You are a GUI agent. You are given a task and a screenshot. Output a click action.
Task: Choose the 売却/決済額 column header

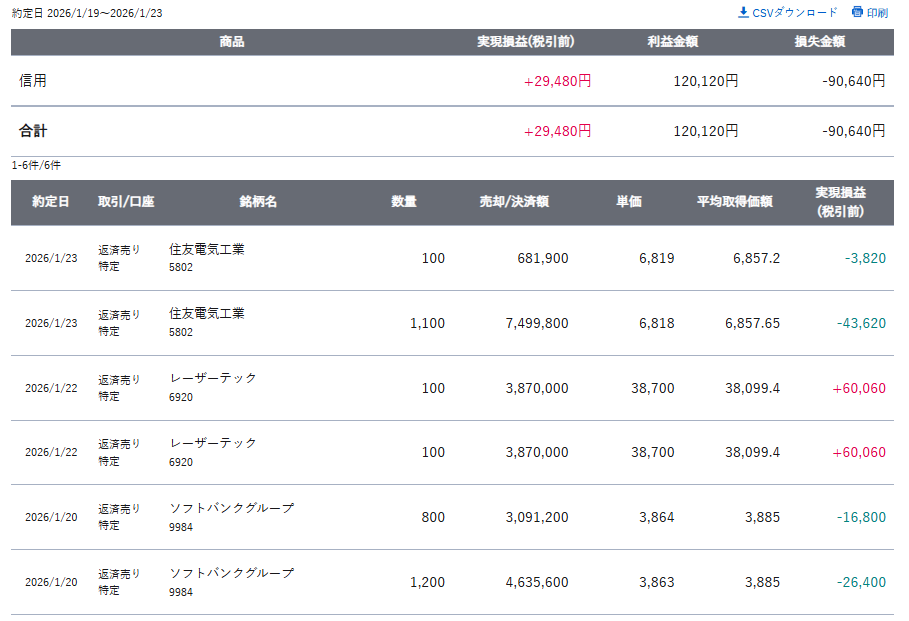pyautogui.click(x=514, y=202)
